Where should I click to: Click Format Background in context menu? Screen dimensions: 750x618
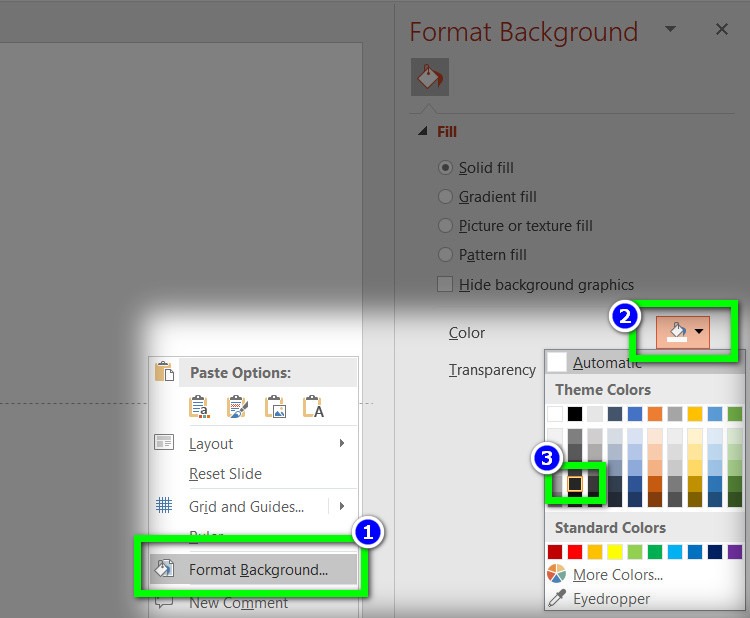[257, 570]
